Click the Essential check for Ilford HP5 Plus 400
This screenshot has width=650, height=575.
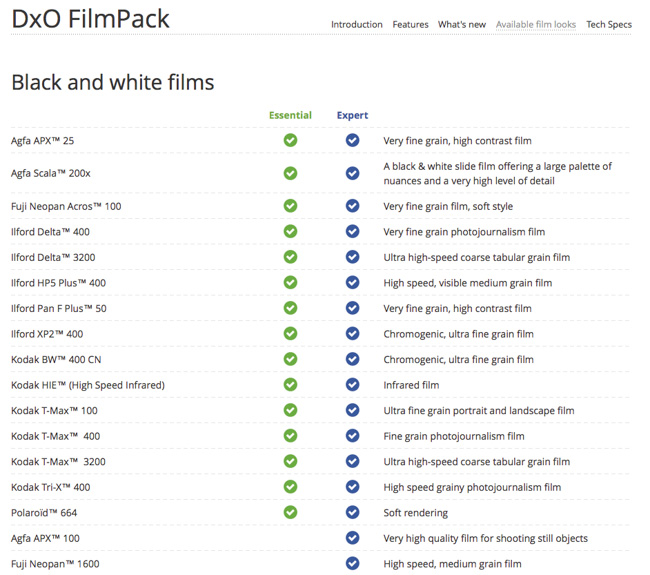tap(290, 282)
